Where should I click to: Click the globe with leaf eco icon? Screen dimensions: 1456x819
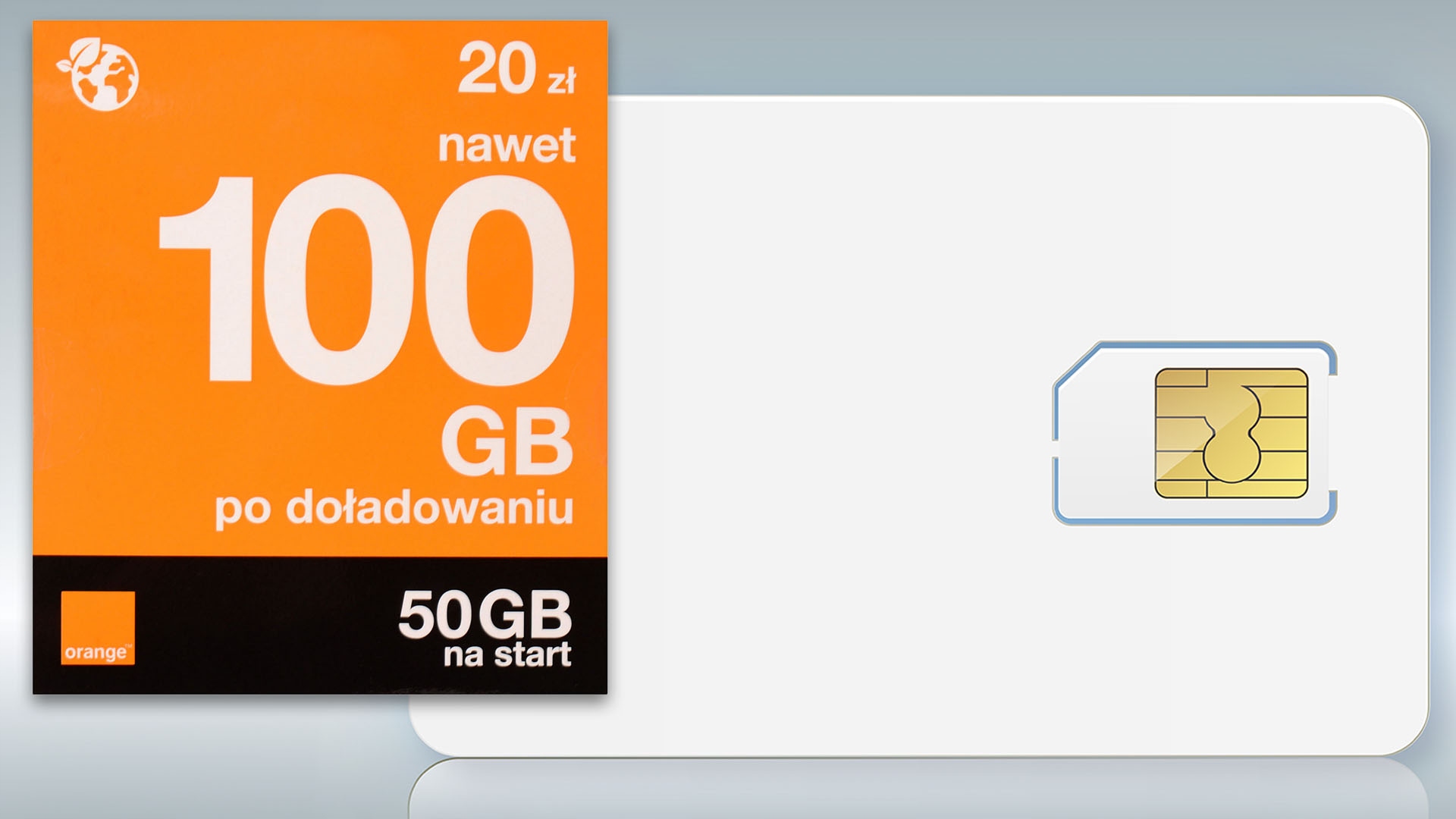point(99,74)
